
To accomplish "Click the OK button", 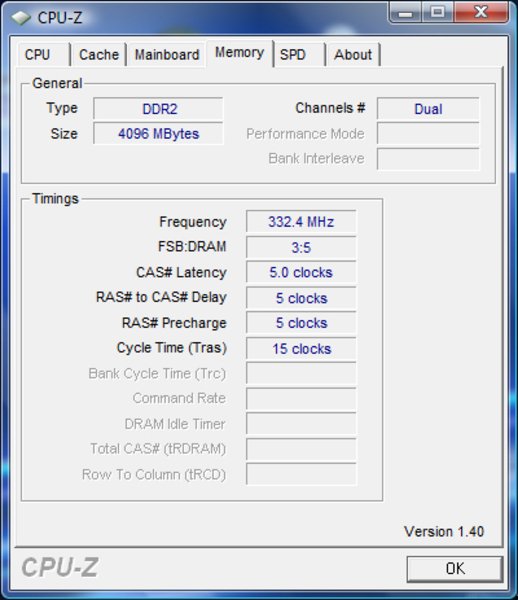I will coord(454,569).
